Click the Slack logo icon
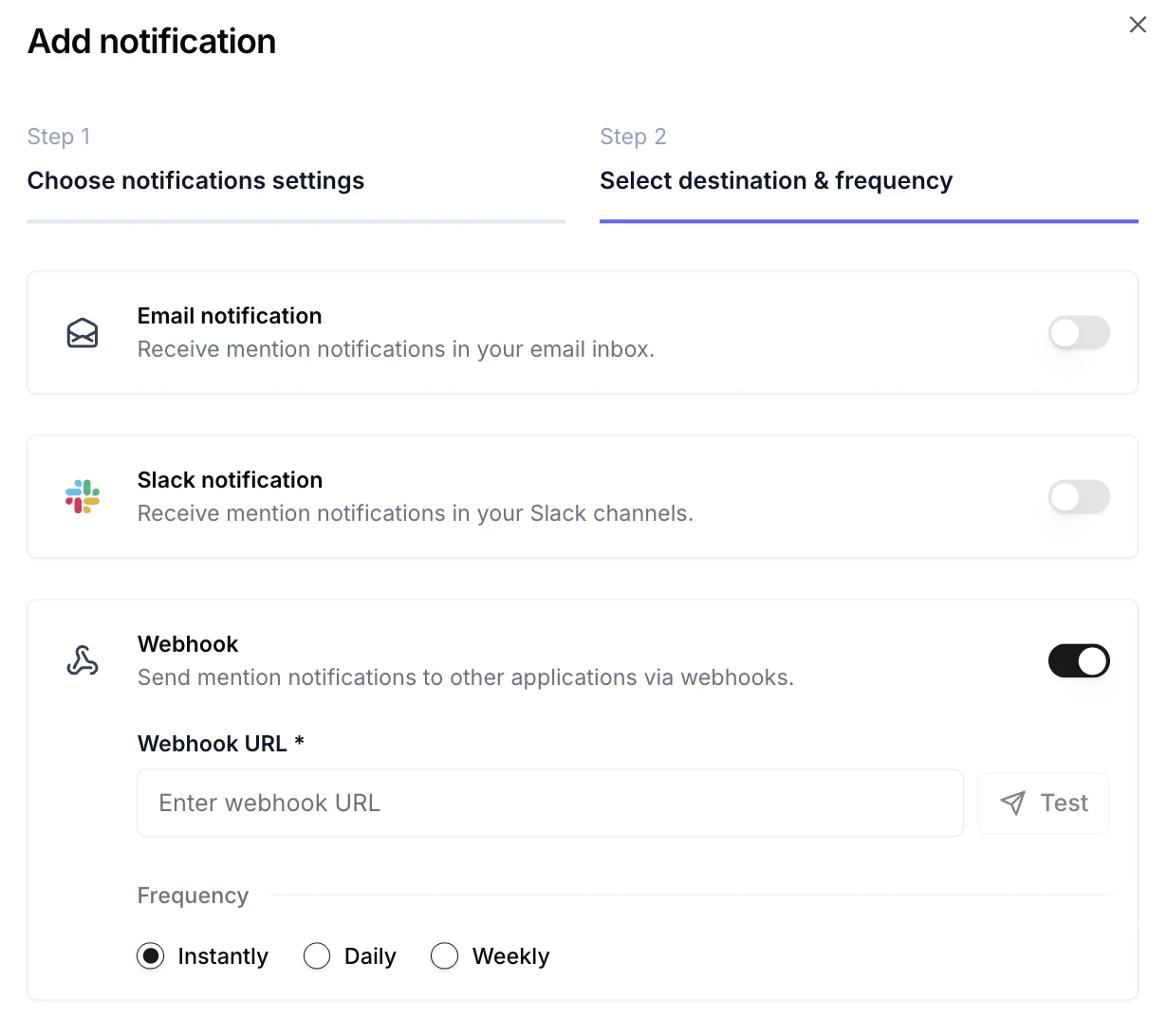Image resolution: width=1167 pixels, height=1036 pixels. click(x=83, y=496)
